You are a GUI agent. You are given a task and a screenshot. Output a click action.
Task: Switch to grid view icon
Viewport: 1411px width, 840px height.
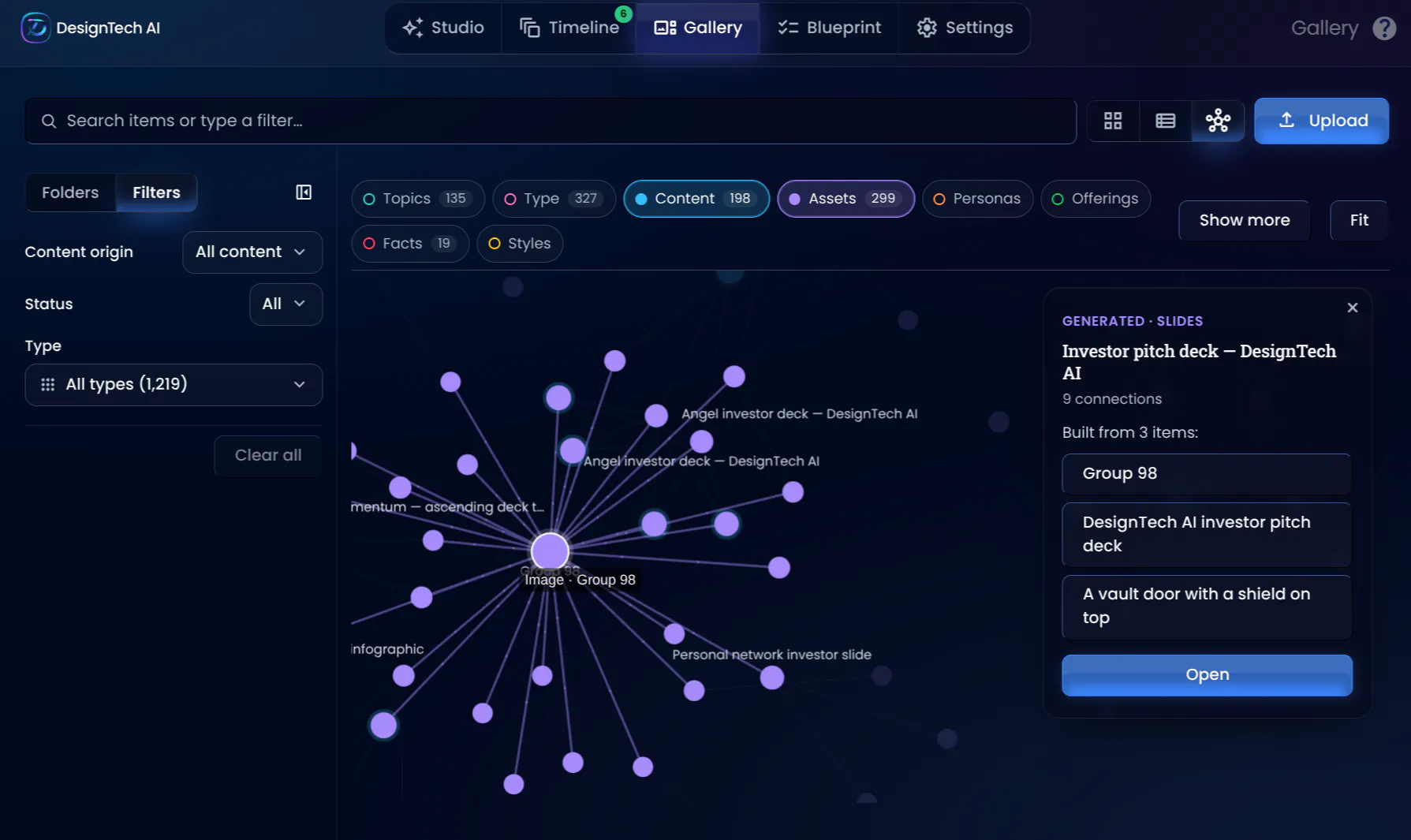click(x=1113, y=121)
